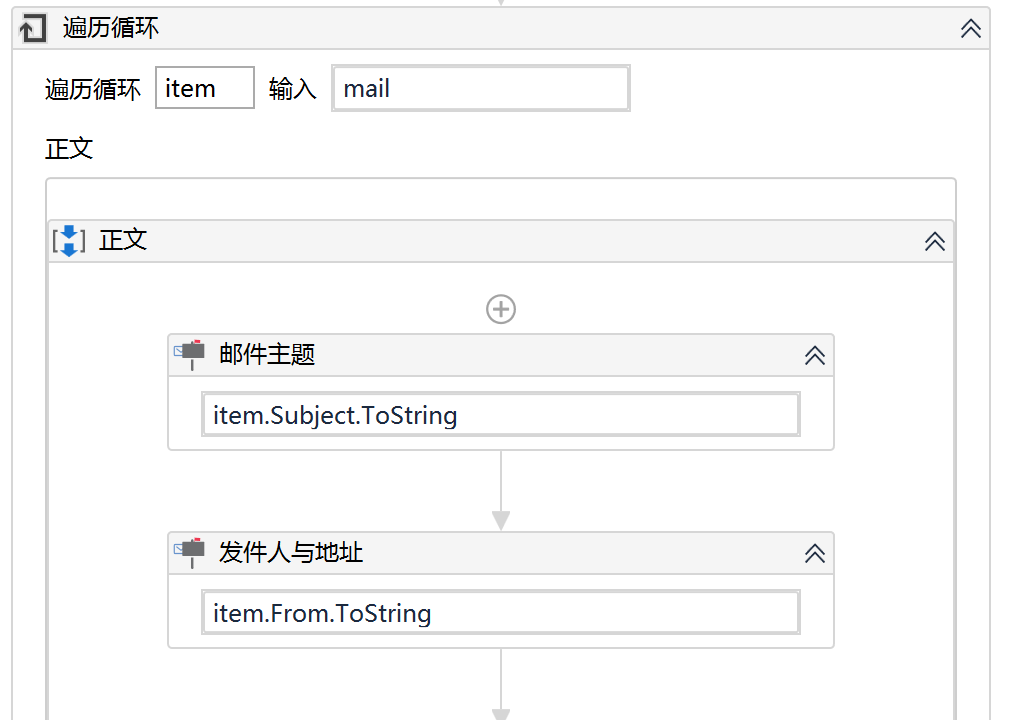
Task: Collapse the 发件人与地址 activity
Action: pyautogui.click(x=815, y=554)
